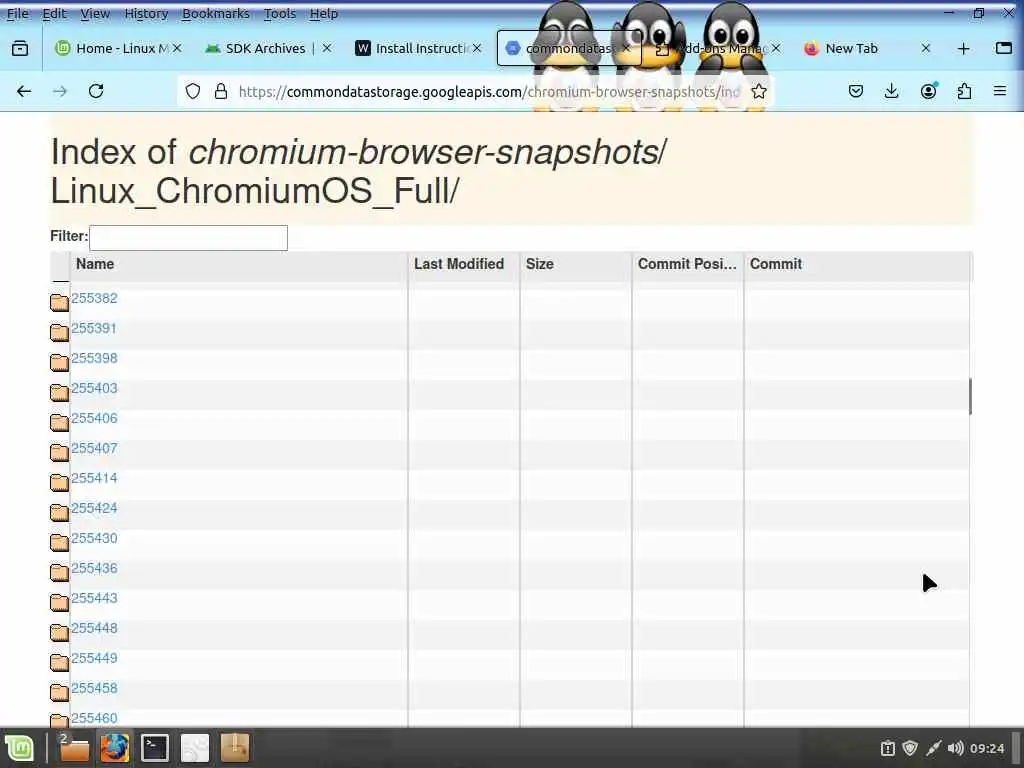Open the 255414 folder link
1024x768 pixels.
(94, 479)
